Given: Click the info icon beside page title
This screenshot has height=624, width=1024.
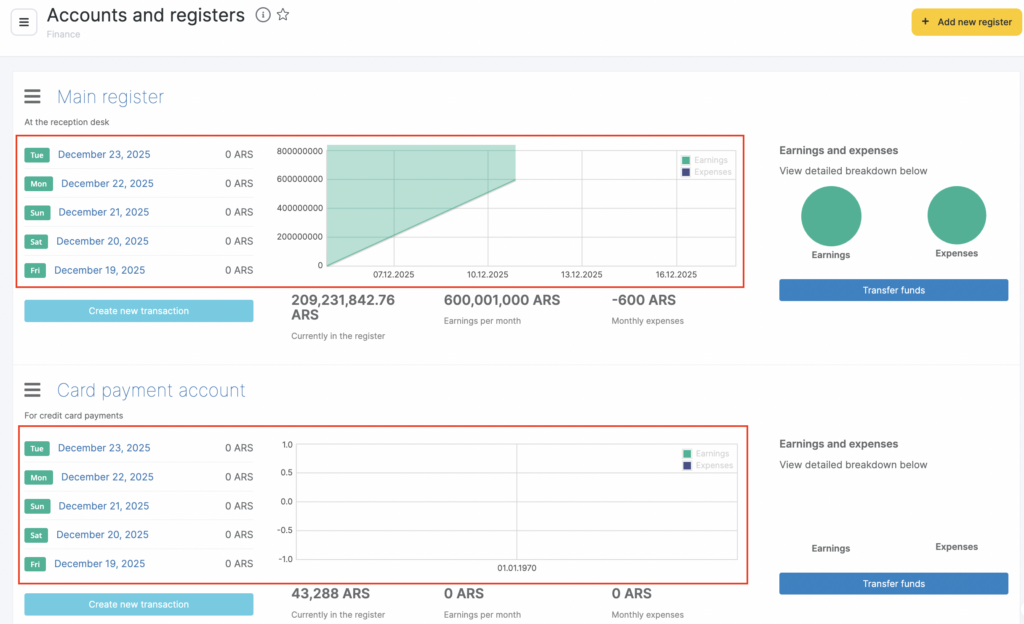Looking at the screenshot, I should point(263,15).
